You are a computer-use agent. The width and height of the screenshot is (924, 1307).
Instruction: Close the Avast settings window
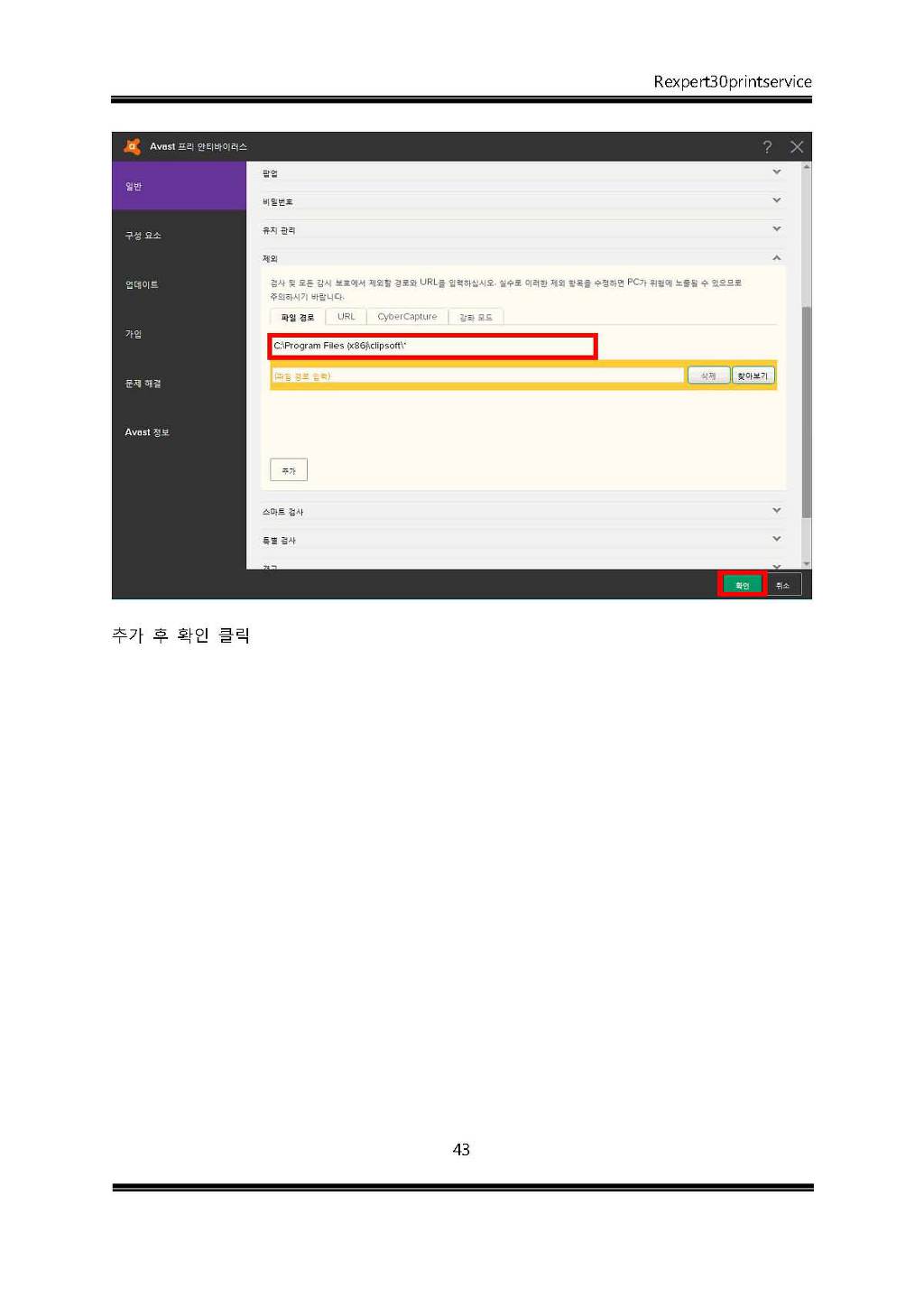[x=797, y=147]
